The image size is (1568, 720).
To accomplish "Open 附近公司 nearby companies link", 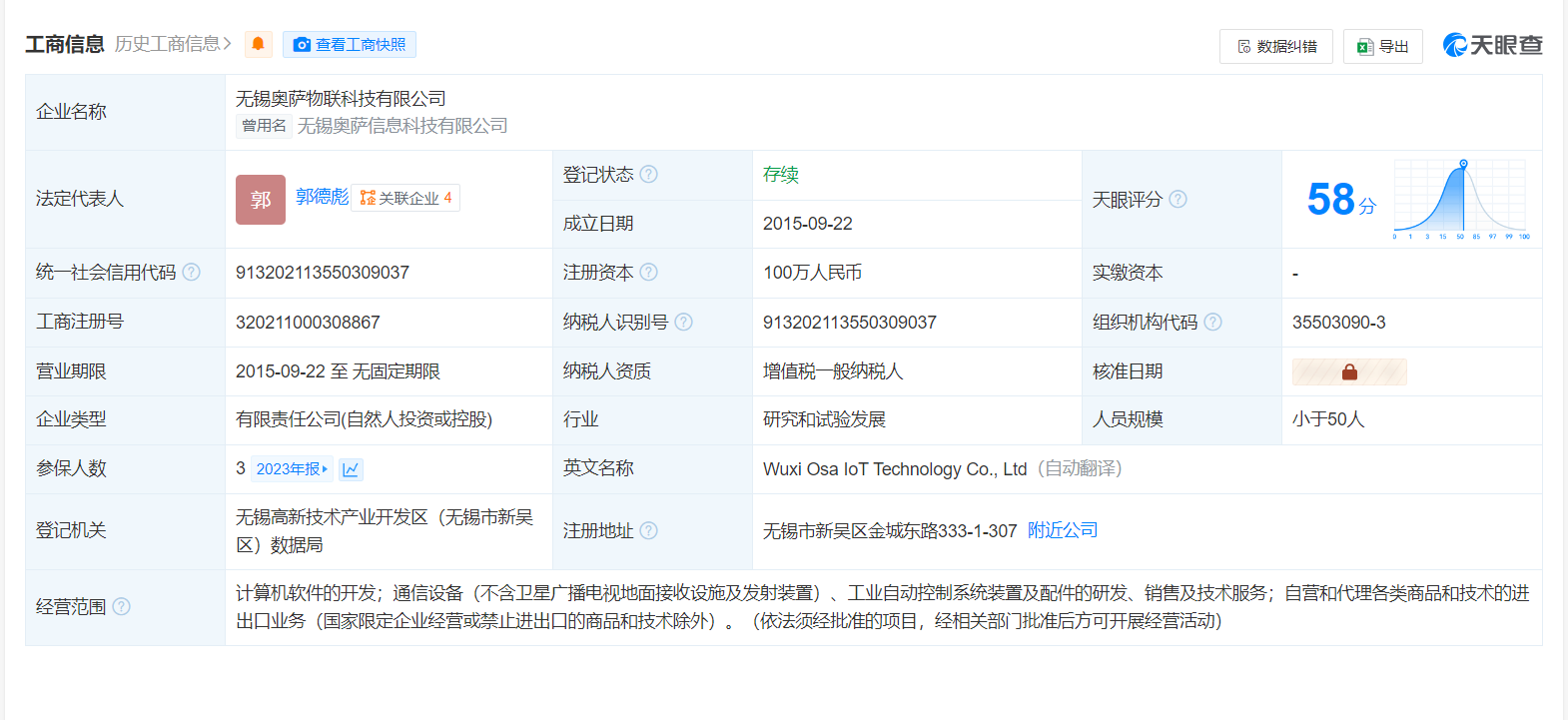I will [1063, 530].
